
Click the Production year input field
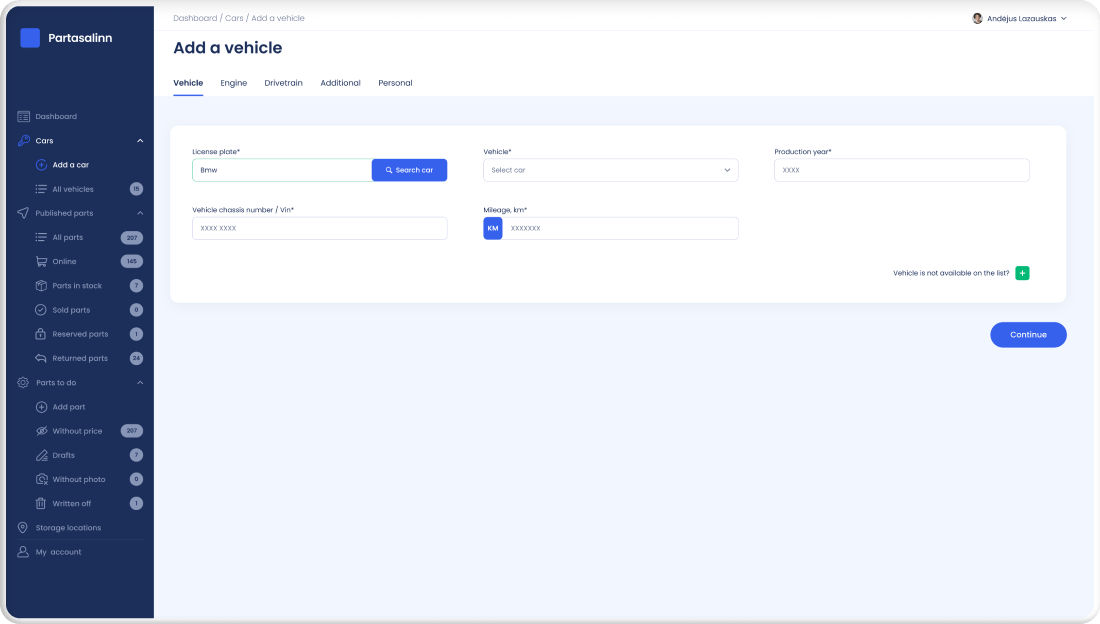pyautogui.click(x=901, y=170)
